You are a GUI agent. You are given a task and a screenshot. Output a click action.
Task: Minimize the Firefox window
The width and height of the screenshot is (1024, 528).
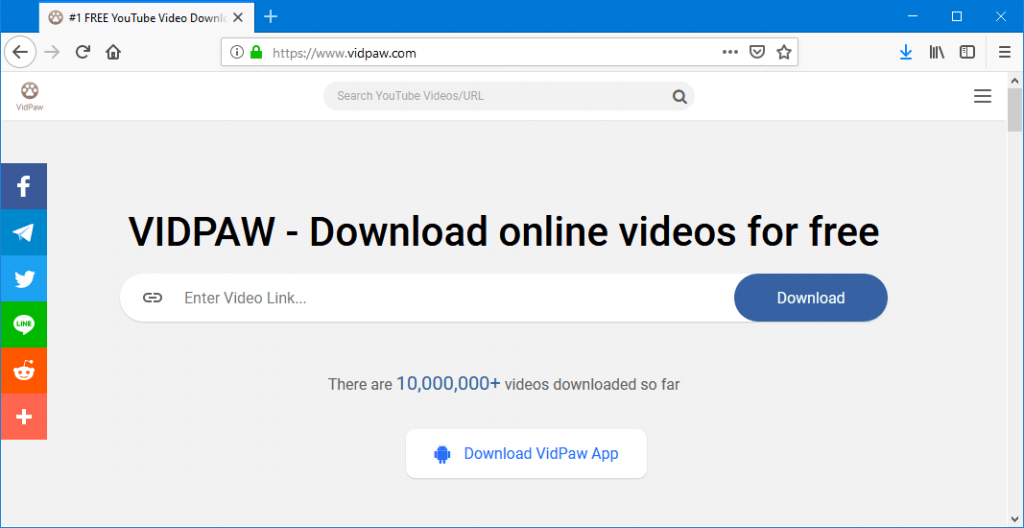pyautogui.click(x=914, y=17)
